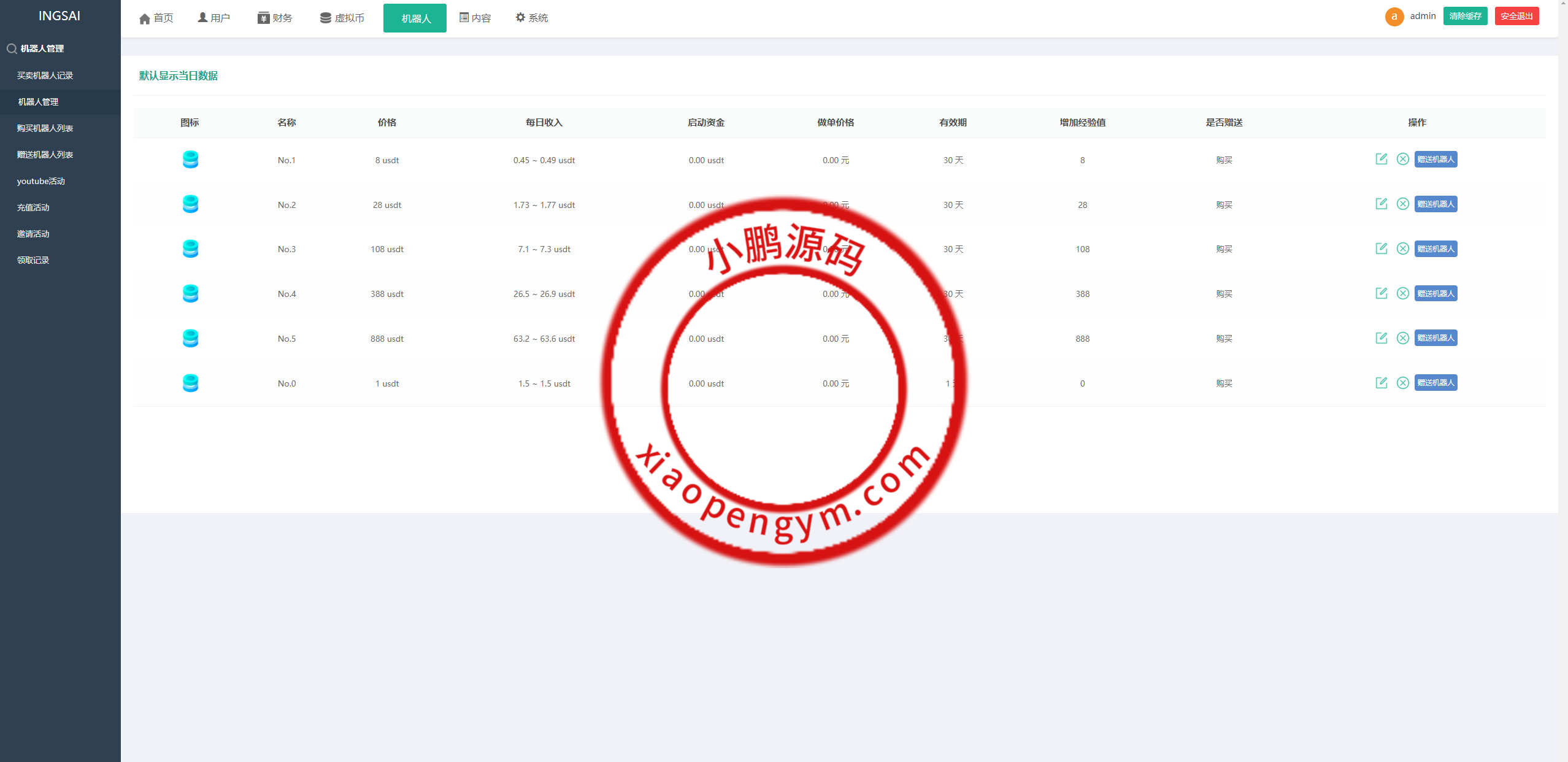Click the orange admin avatar icon
Viewport: 1568px width, 762px height.
click(1394, 17)
